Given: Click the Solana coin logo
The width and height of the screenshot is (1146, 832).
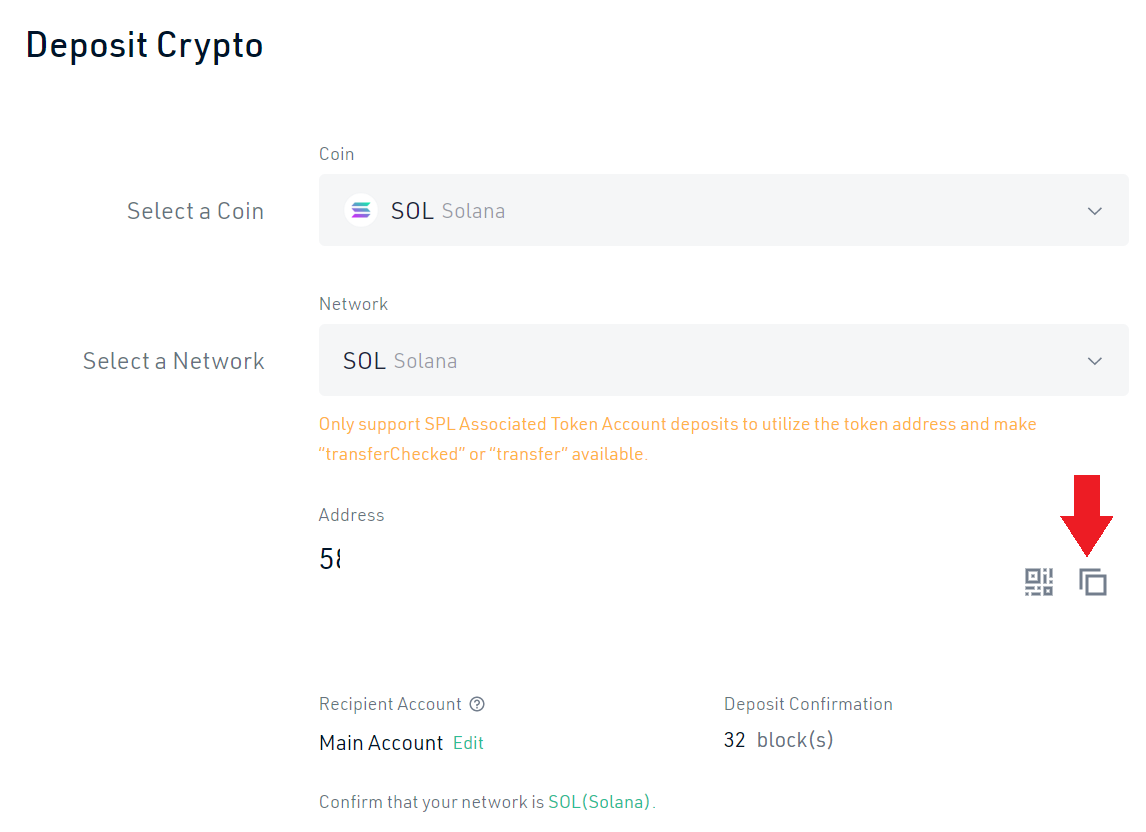Looking at the screenshot, I should coord(360,211).
